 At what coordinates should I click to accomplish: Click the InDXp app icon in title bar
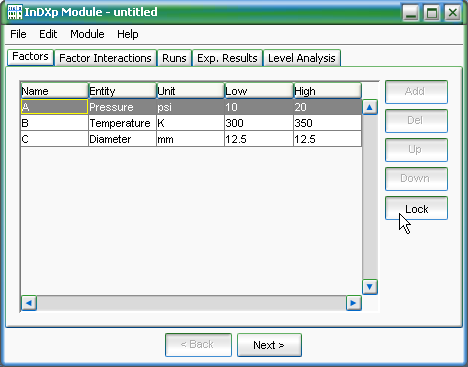(x=15, y=12)
